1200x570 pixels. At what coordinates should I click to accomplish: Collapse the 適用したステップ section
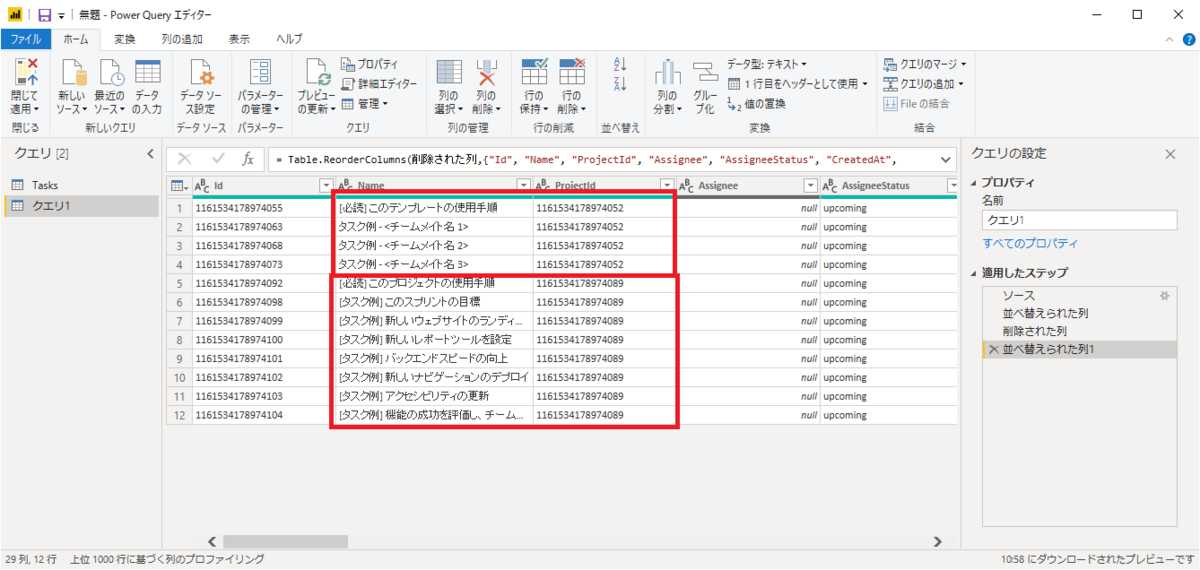(975, 273)
